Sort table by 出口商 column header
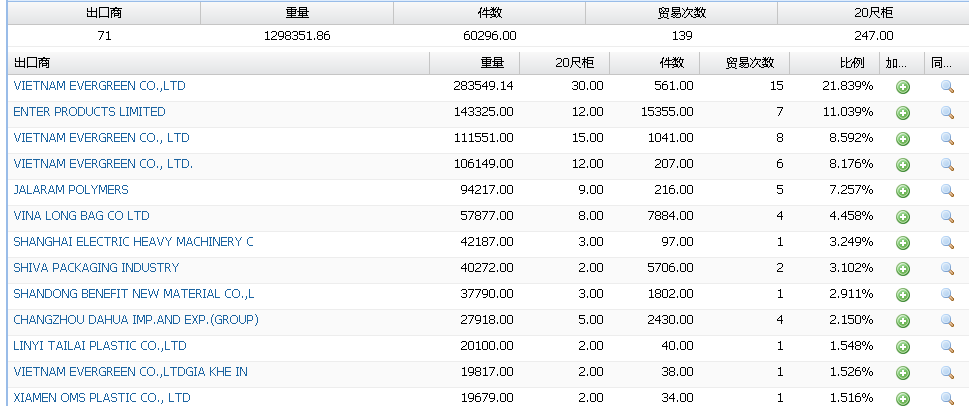The image size is (969, 406). 219,62
